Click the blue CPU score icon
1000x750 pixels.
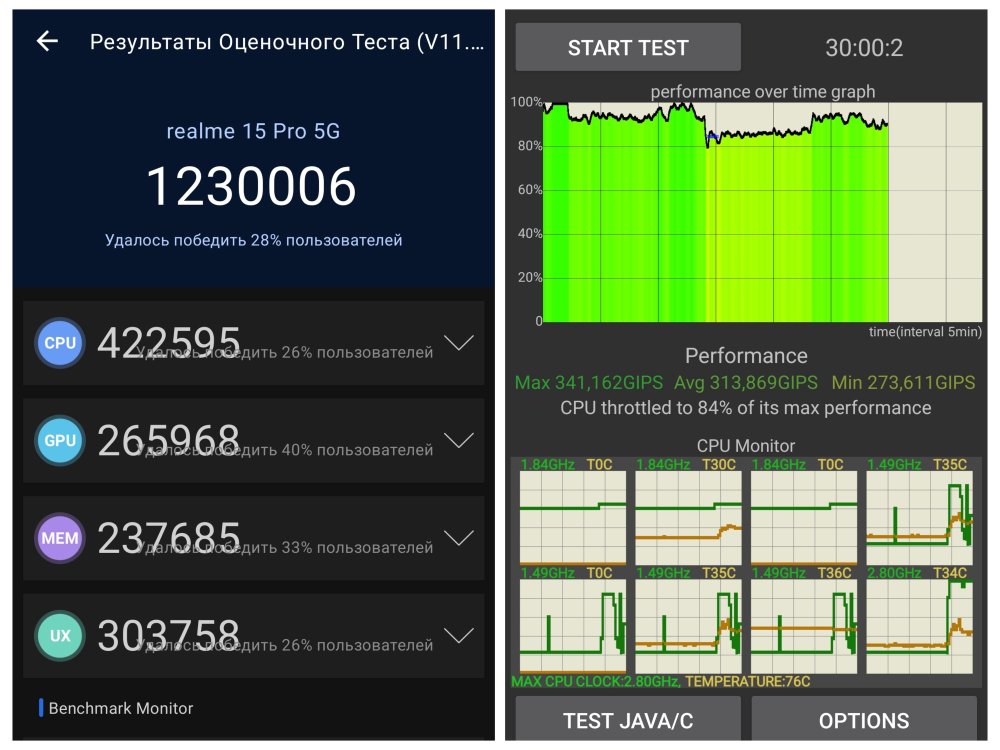60,343
